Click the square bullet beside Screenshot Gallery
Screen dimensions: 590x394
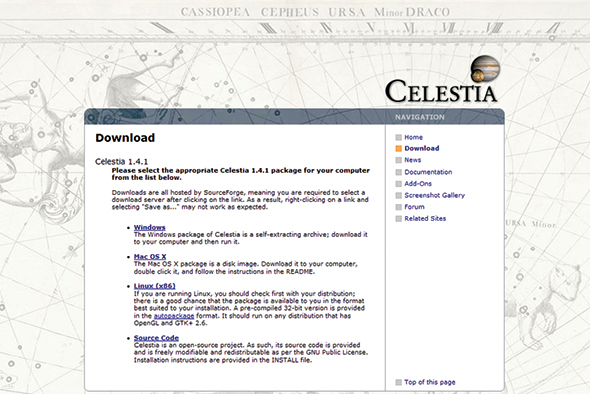[398, 196]
